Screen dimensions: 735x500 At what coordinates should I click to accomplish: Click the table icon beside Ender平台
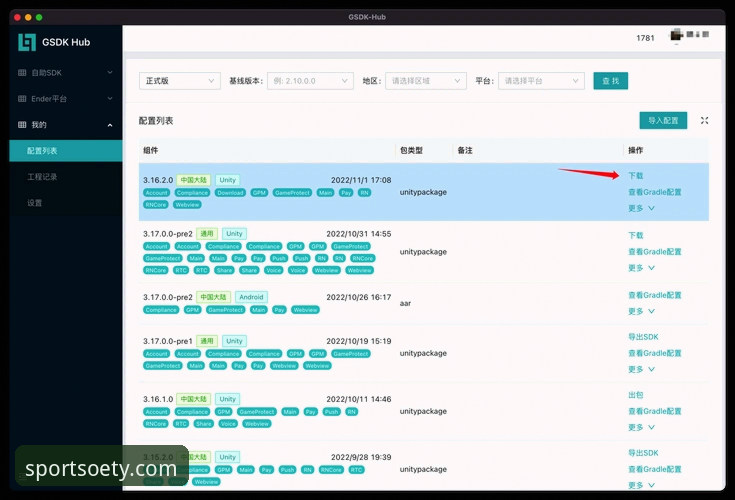pyautogui.click(x=22, y=98)
